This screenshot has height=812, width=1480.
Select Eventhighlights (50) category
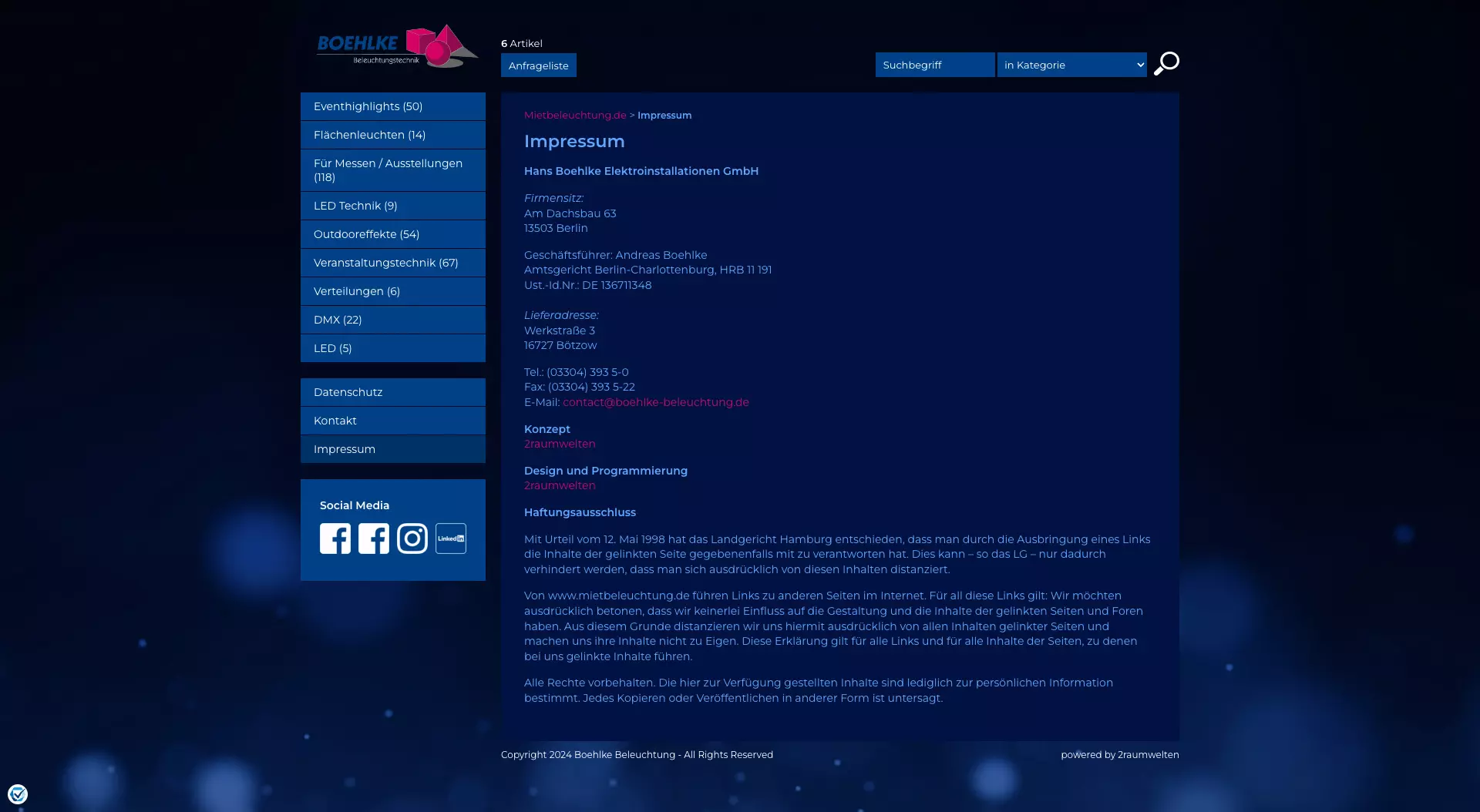click(x=393, y=106)
